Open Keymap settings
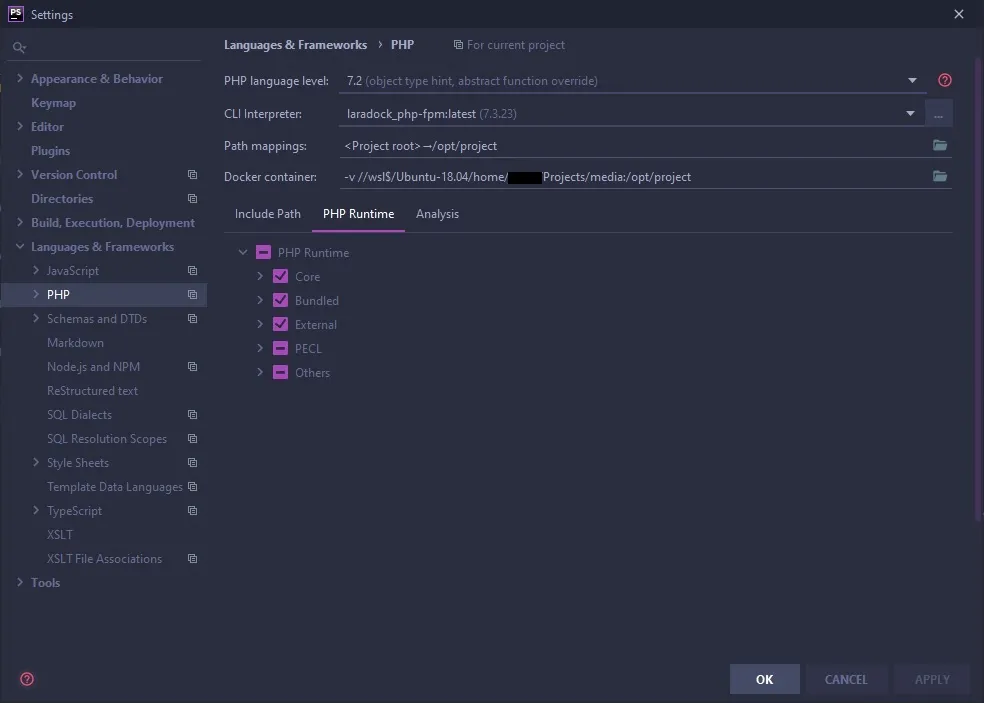 click(53, 102)
